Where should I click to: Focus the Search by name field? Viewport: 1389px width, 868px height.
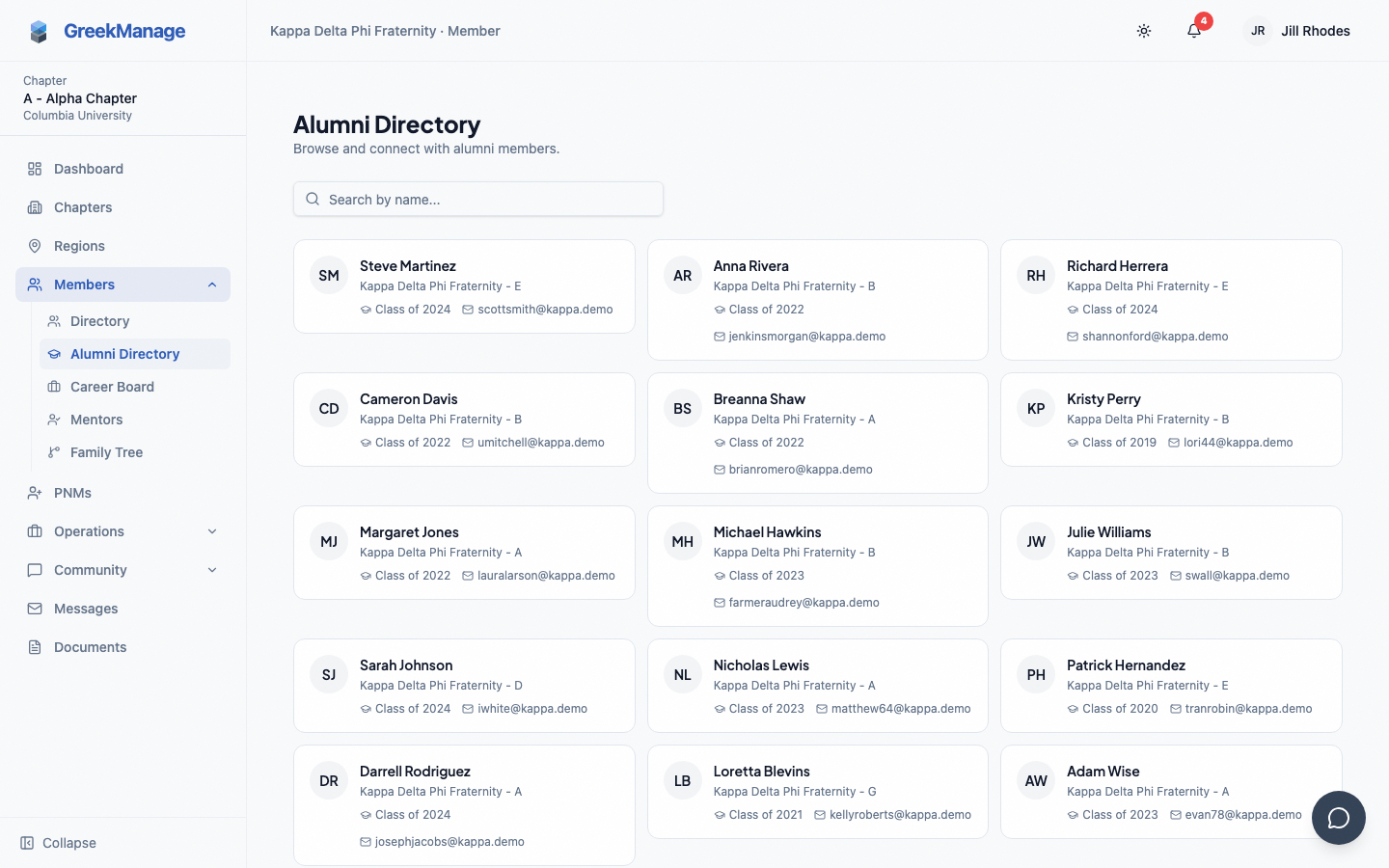click(x=478, y=199)
